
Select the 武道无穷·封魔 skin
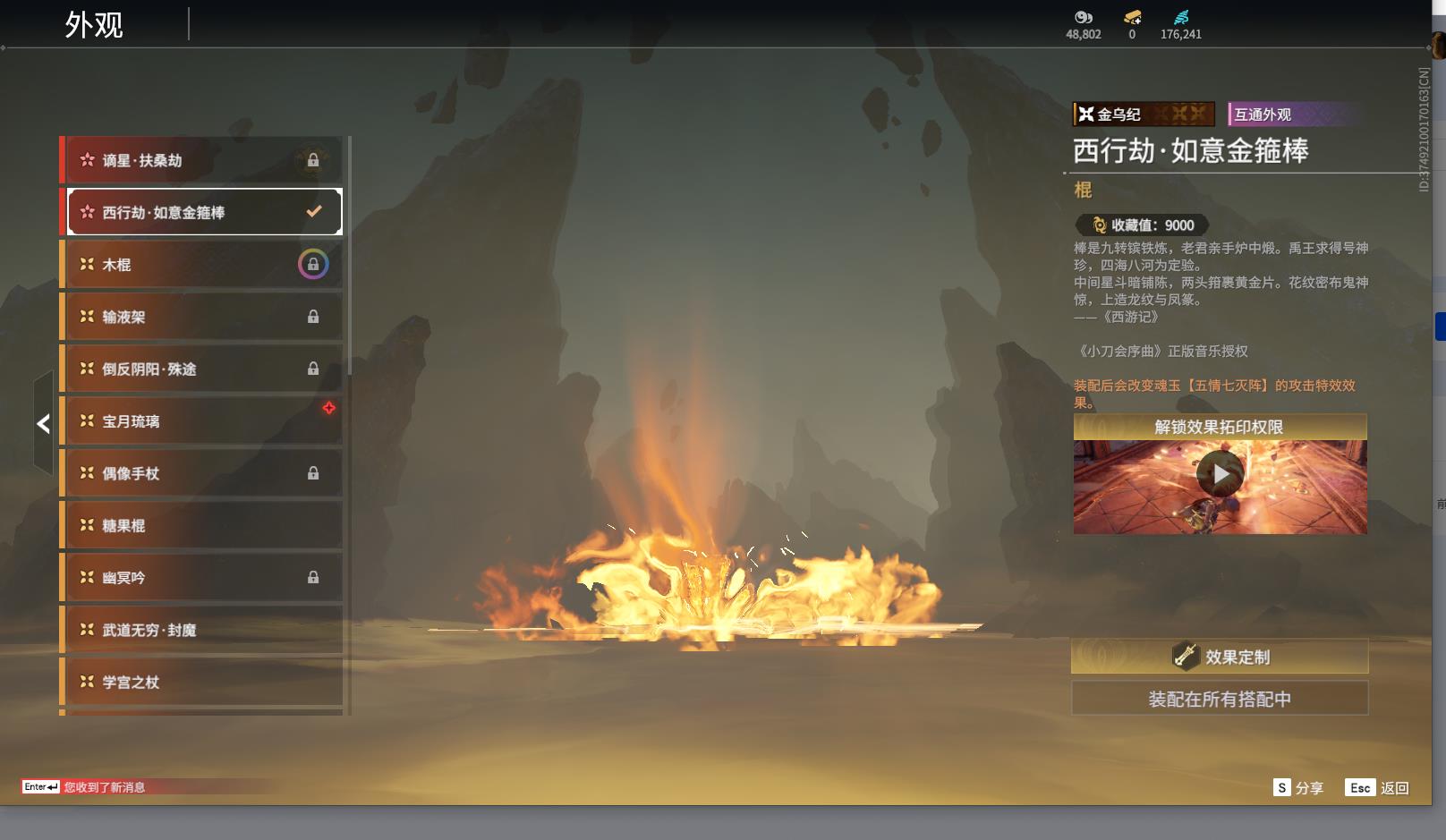point(201,630)
